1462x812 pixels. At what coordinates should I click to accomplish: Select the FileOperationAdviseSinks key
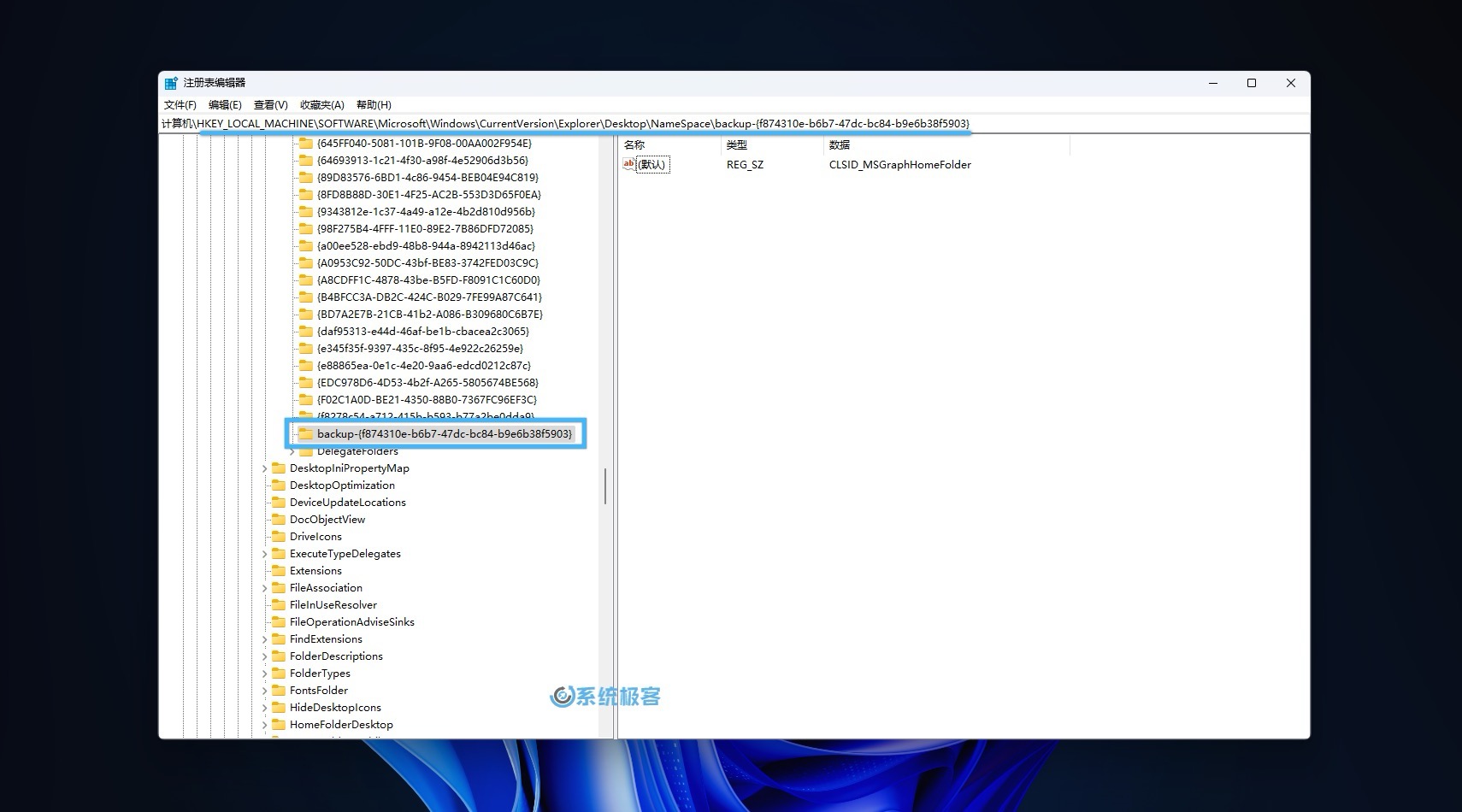pyautogui.click(x=352, y=622)
